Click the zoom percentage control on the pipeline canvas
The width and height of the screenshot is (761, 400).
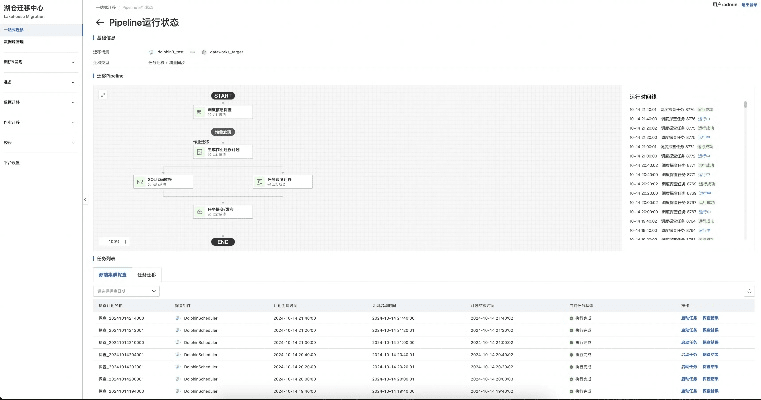(113, 241)
